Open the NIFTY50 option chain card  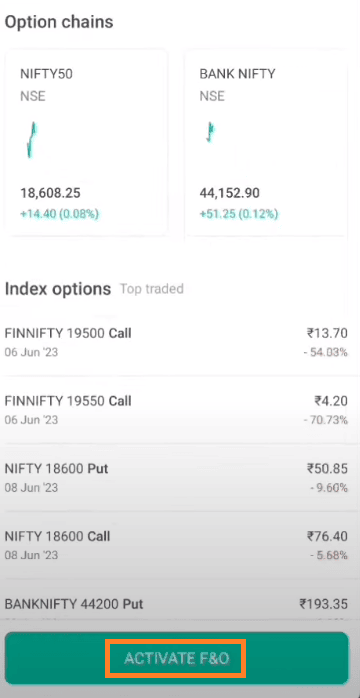[86, 142]
